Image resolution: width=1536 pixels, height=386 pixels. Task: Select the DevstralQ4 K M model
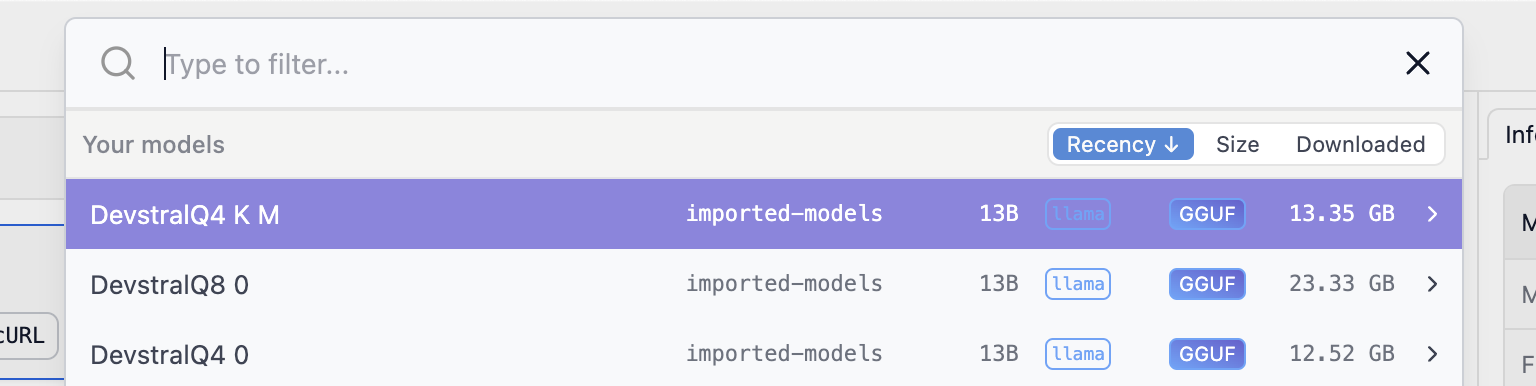pos(764,214)
